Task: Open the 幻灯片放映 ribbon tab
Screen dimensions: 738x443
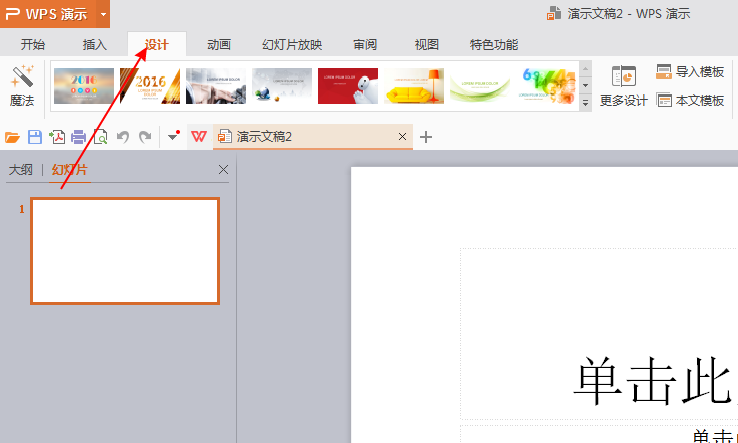Action: (x=292, y=45)
